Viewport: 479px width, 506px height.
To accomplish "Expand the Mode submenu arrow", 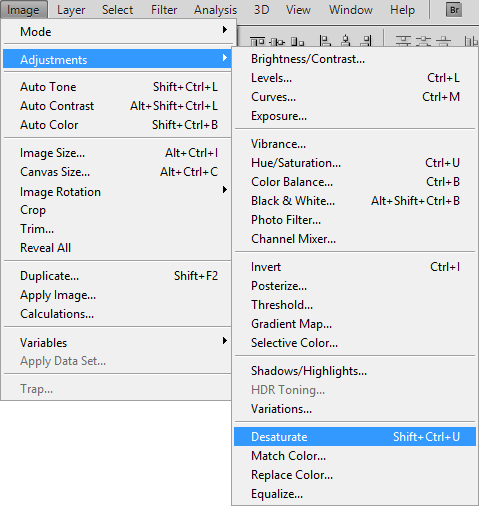I will [225, 30].
